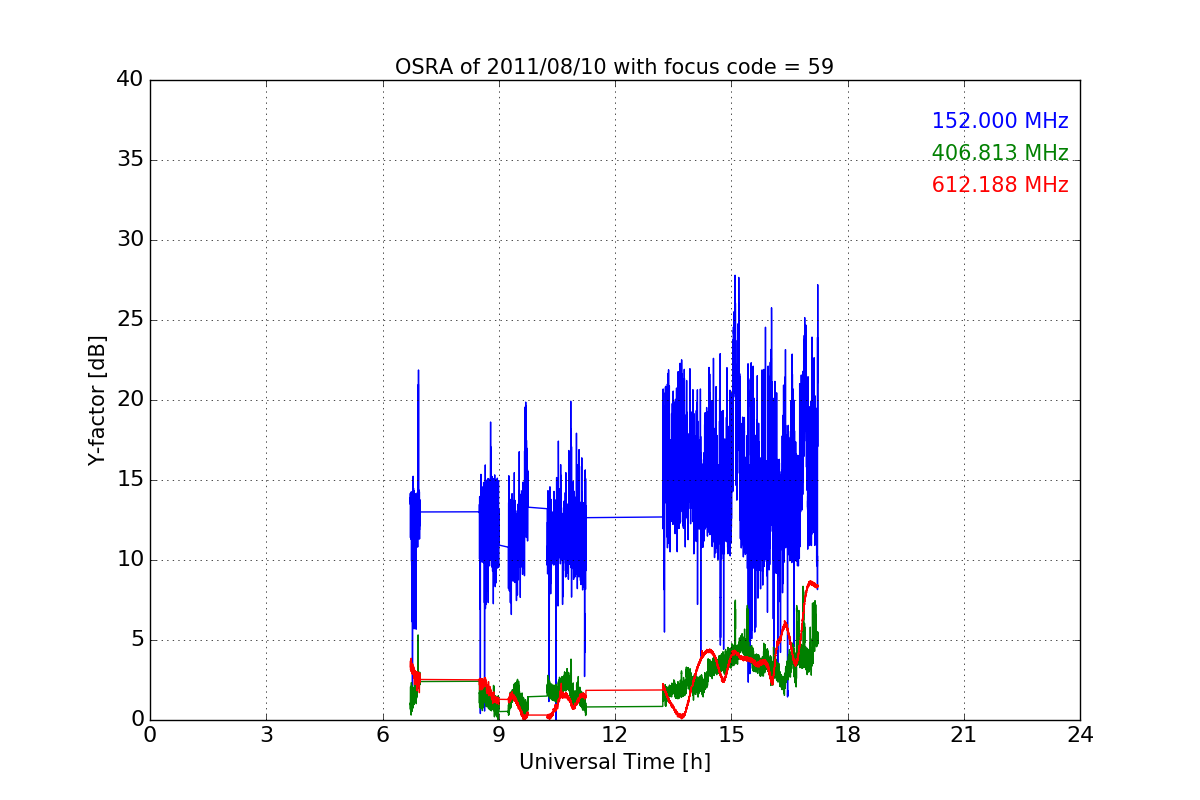Click the plot title mentioning focus code 59
The image size is (1200, 800).
[614, 67]
